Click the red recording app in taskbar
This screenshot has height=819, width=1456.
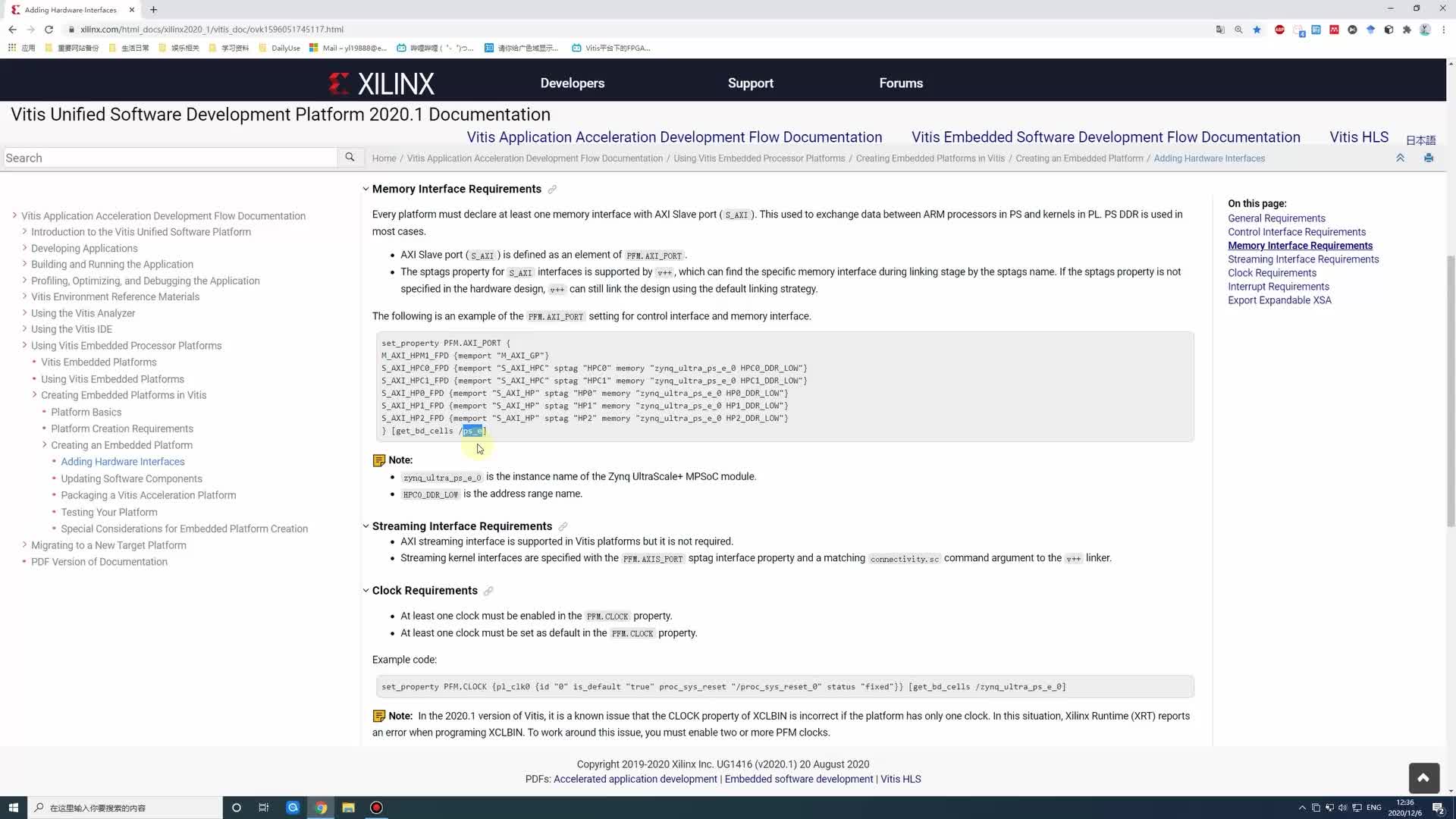(x=376, y=808)
